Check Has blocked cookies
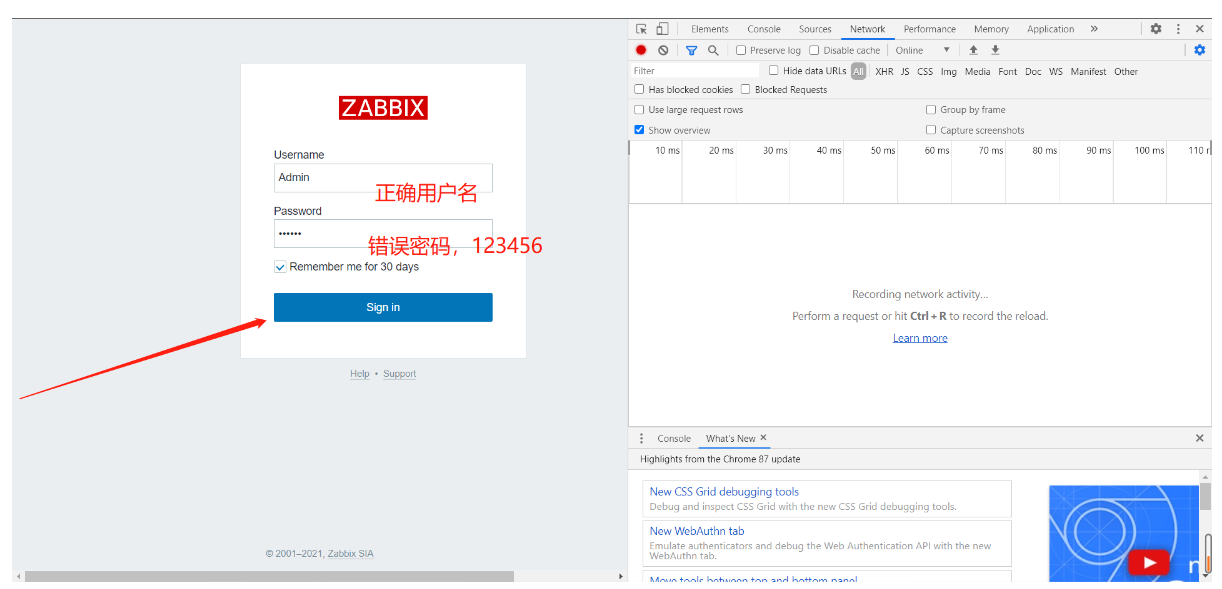1222x589 pixels. pos(639,89)
